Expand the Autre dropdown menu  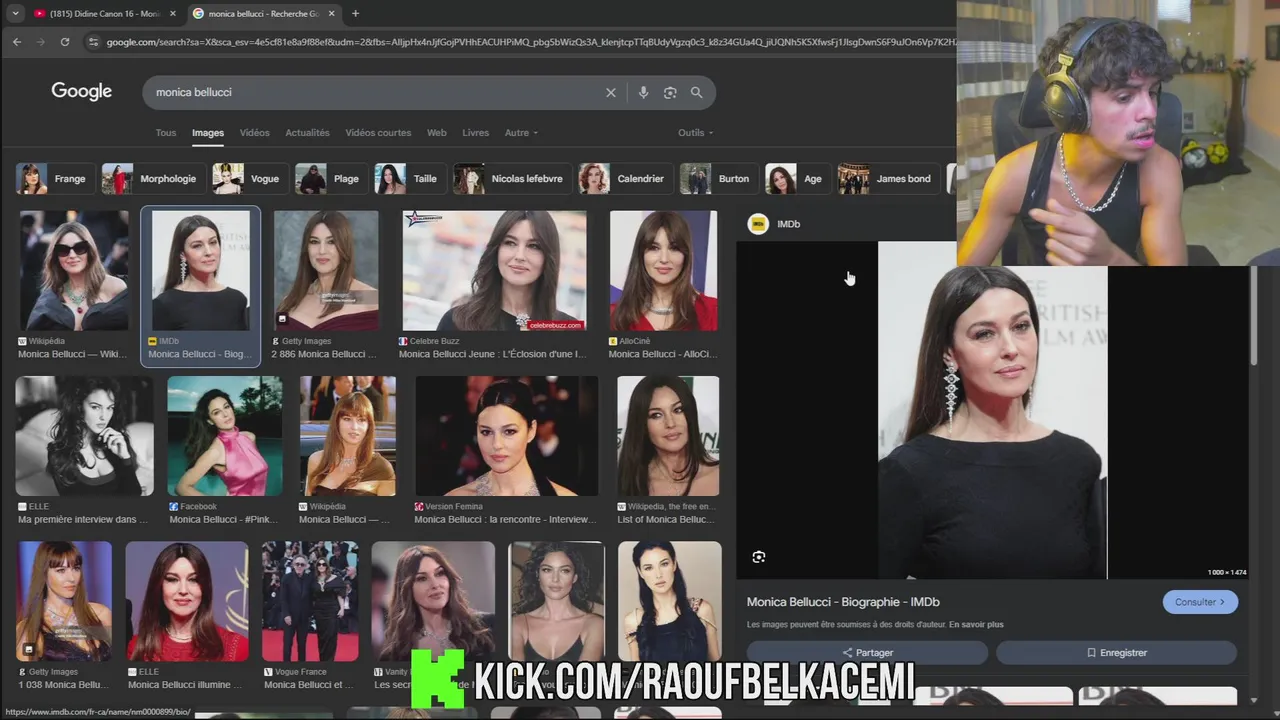coord(521,133)
